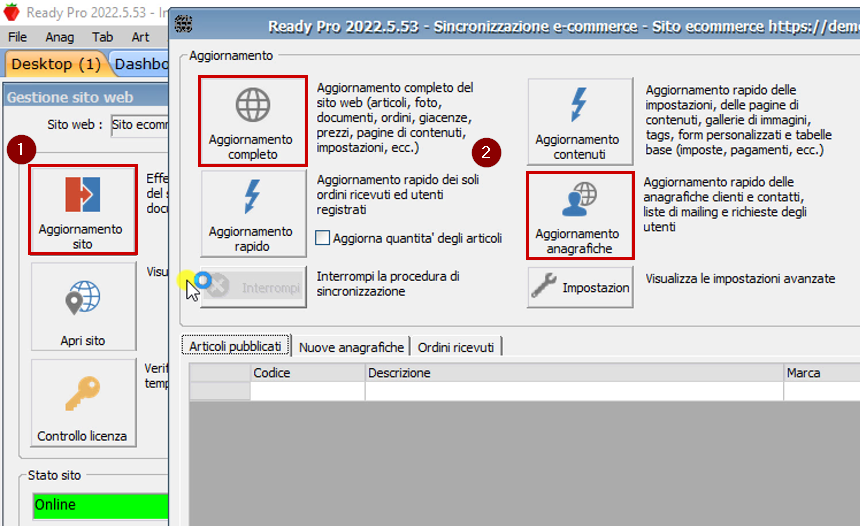Screen dimensions: 860x526
Task: Open Impostazioni with the wrench icon
Action: pyautogui.click(x=580, y=287)
